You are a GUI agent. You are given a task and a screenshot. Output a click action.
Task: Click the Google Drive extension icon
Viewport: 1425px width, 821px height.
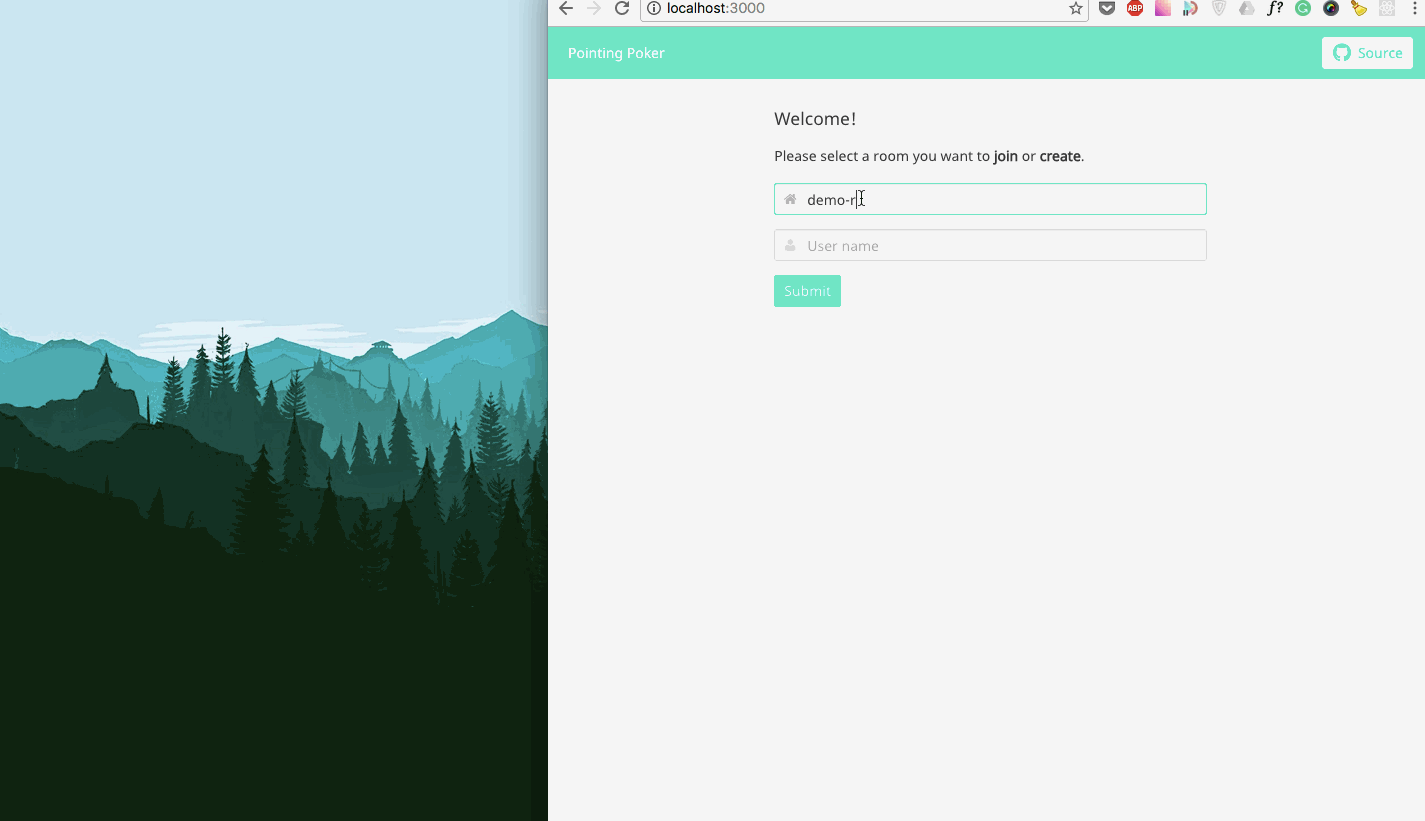[x=1247, y=9]
